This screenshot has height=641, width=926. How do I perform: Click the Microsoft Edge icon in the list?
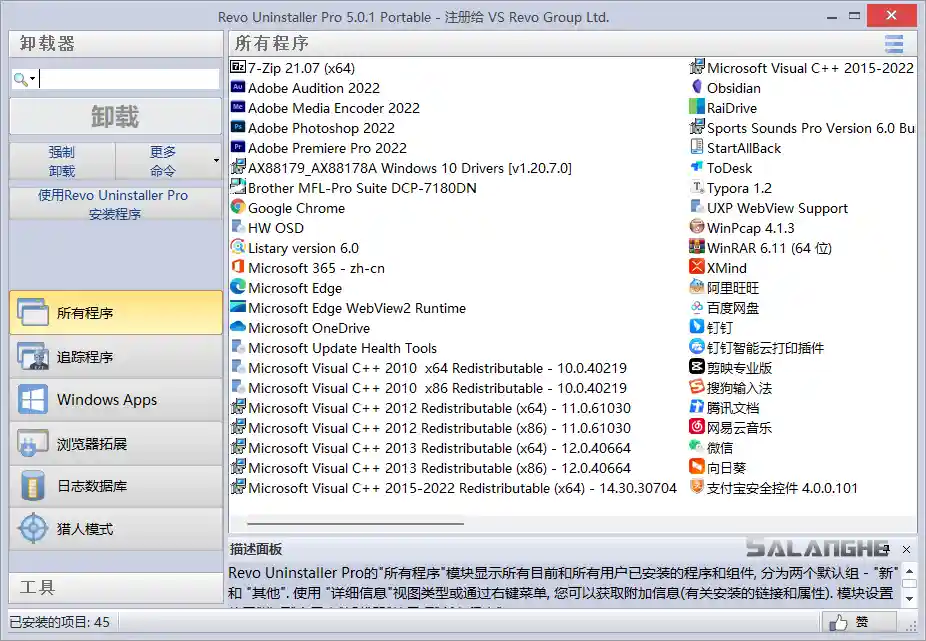tap(236, 288)
